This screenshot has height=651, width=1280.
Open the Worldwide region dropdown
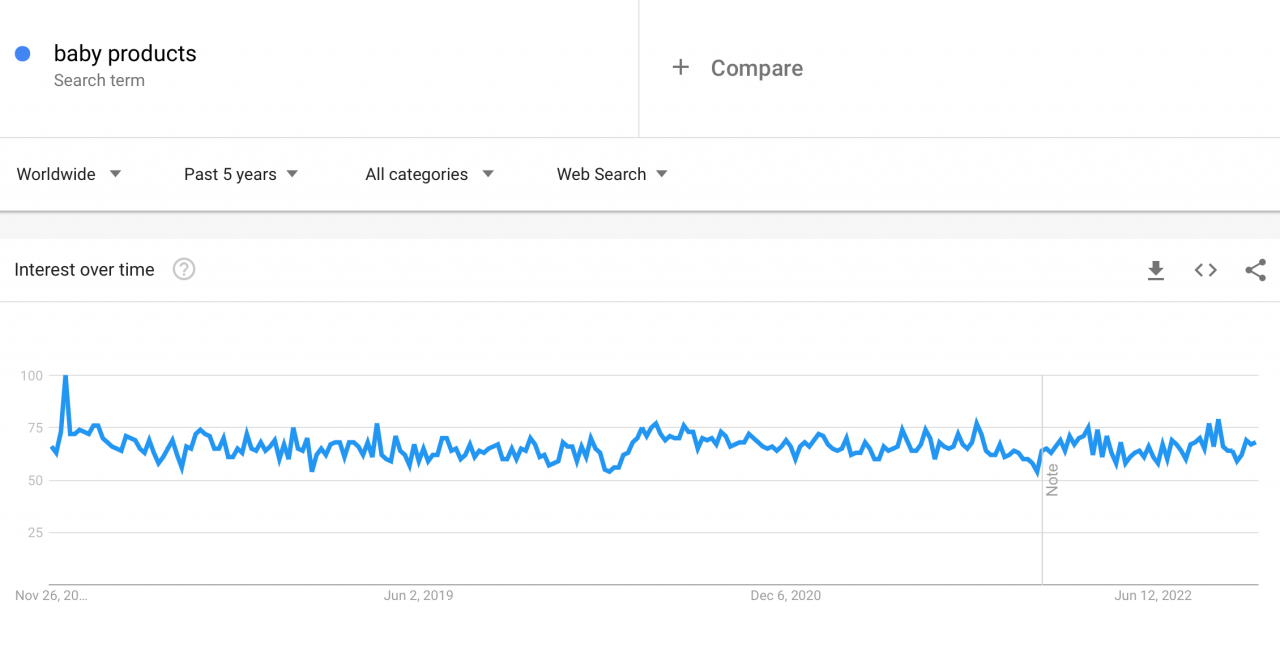[115, 174]
